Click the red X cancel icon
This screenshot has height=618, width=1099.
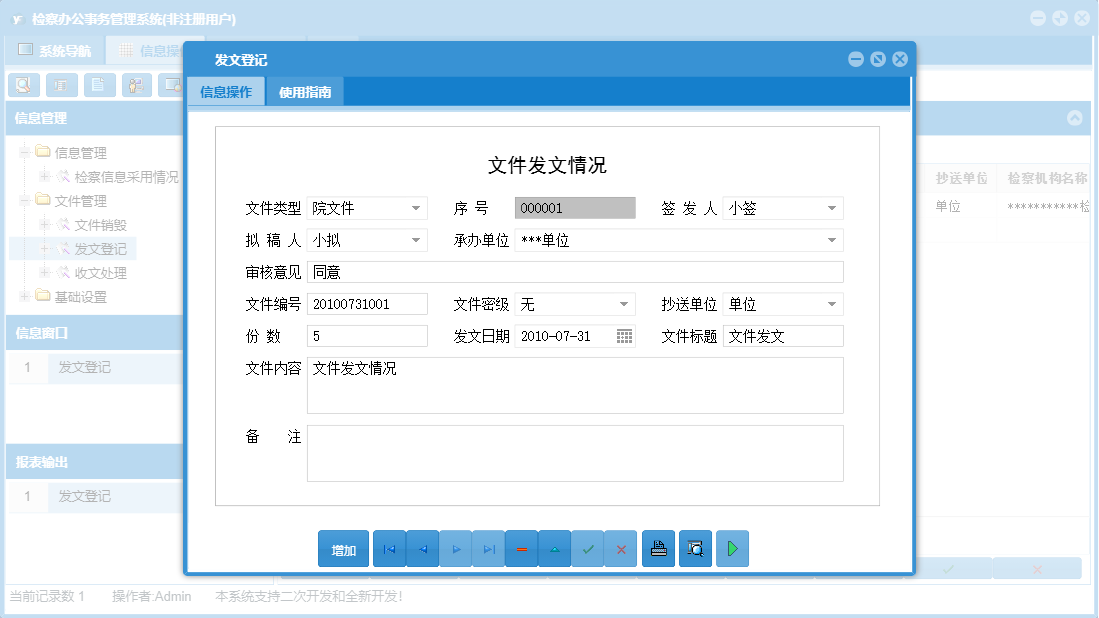621,548
